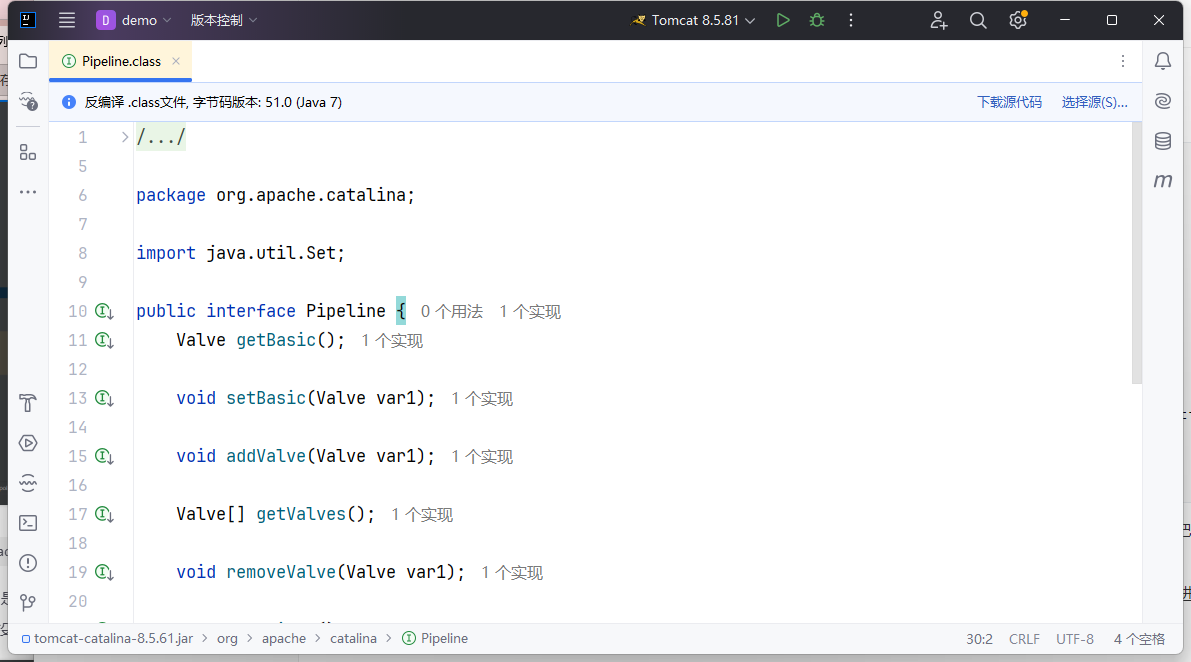
Task: Click the implementation gutter marker on line 13
Action: click(x=104, y=398)
